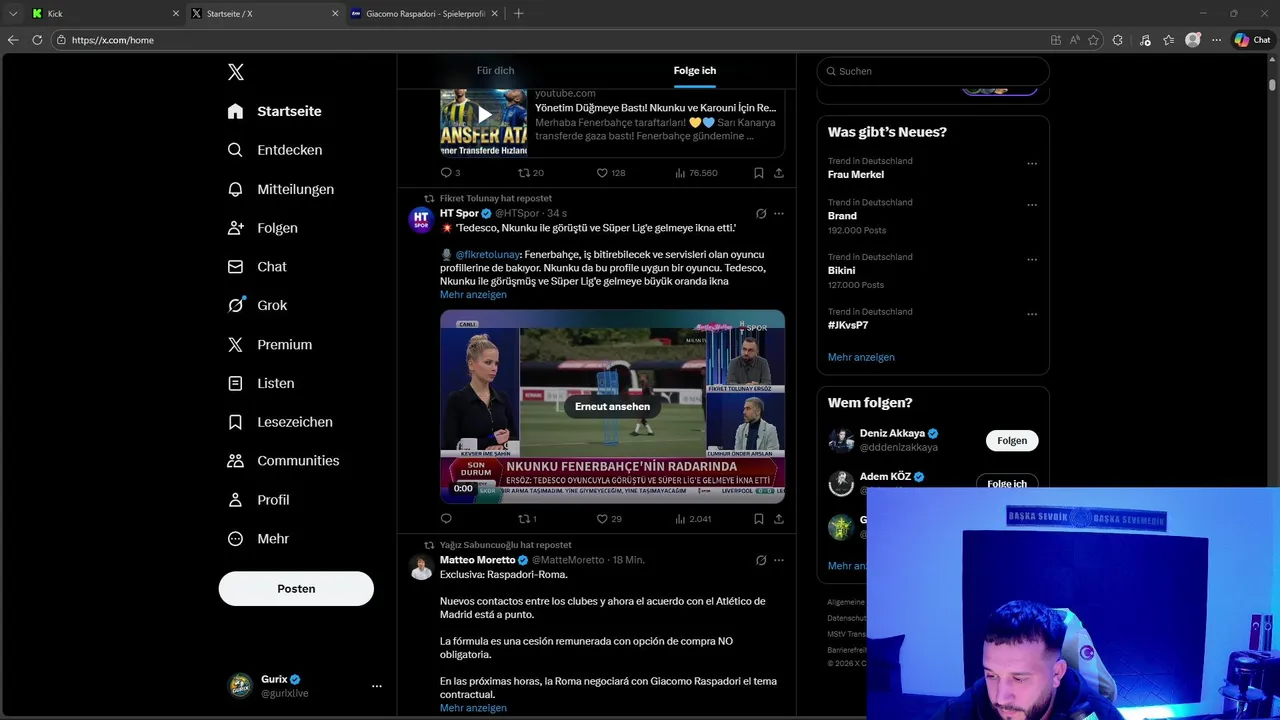Open Listen in sidebar

(x=261, y=383)
